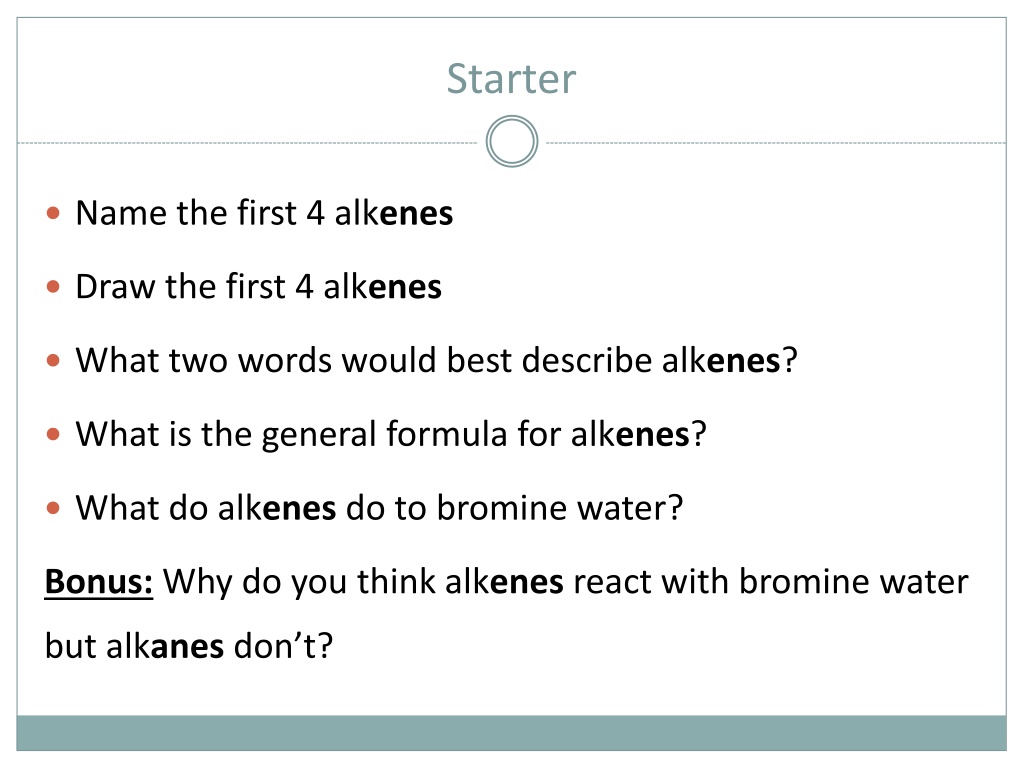Click the bold enes in the first bullet
This screenshot has height=768, width=1024.
click(x=416, y=214)
